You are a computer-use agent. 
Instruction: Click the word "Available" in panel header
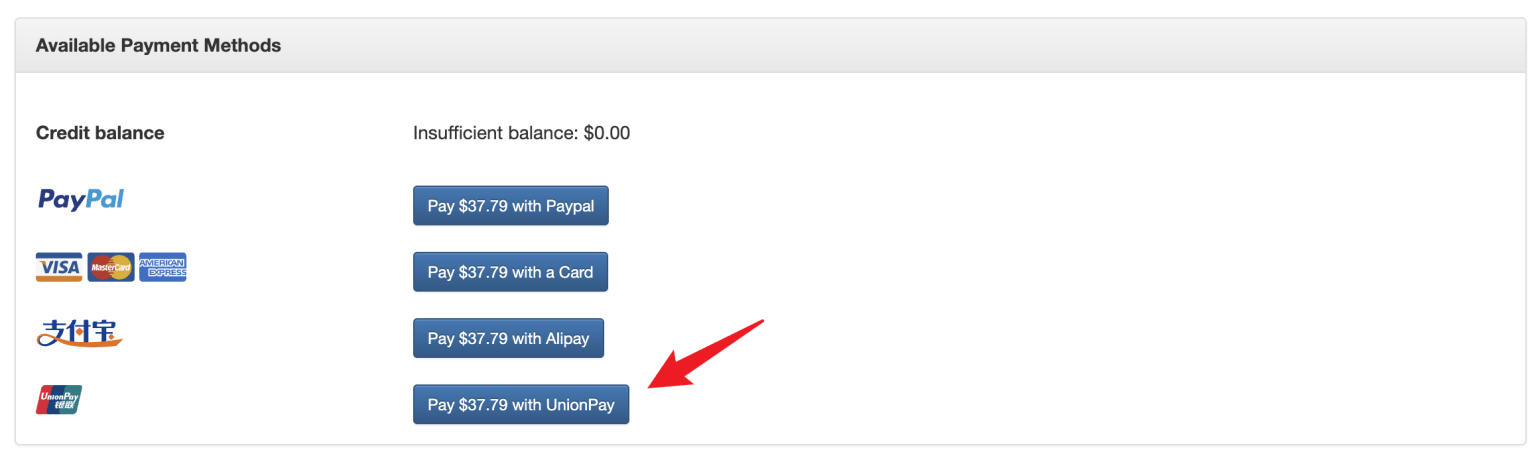73,46
